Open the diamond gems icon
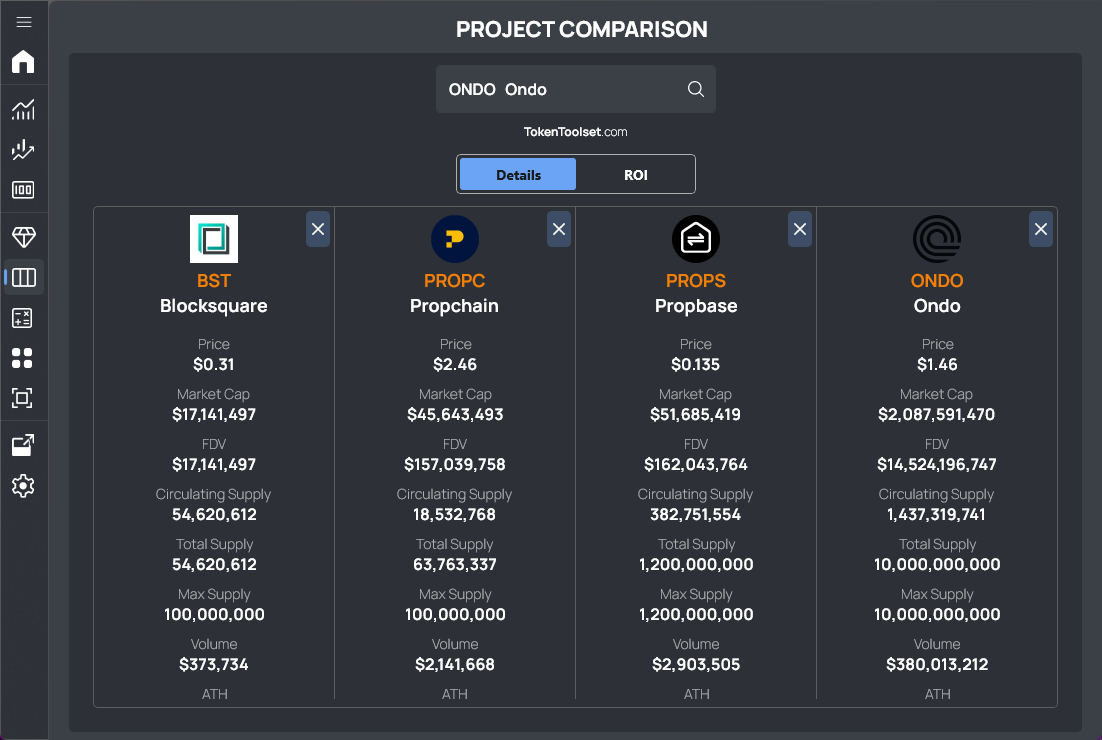1102x740 pixels. [23, 237]
